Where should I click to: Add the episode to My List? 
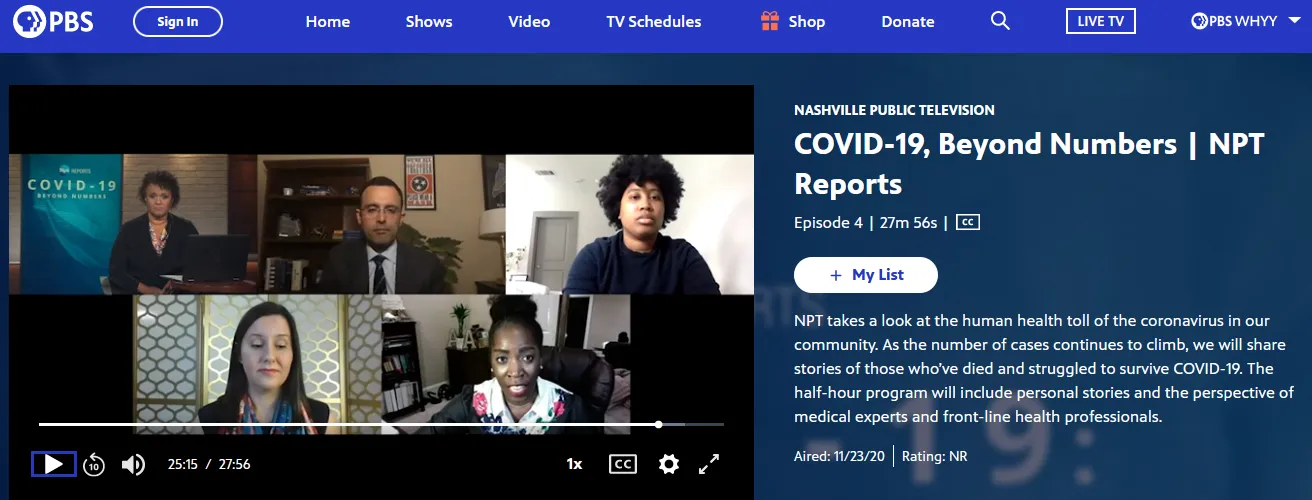(866, 275)
